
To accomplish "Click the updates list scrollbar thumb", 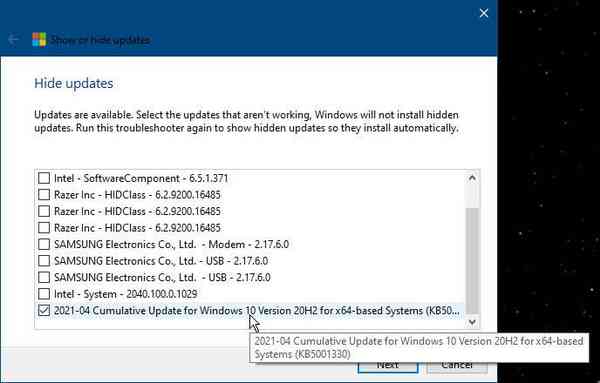I will [472, 261].
